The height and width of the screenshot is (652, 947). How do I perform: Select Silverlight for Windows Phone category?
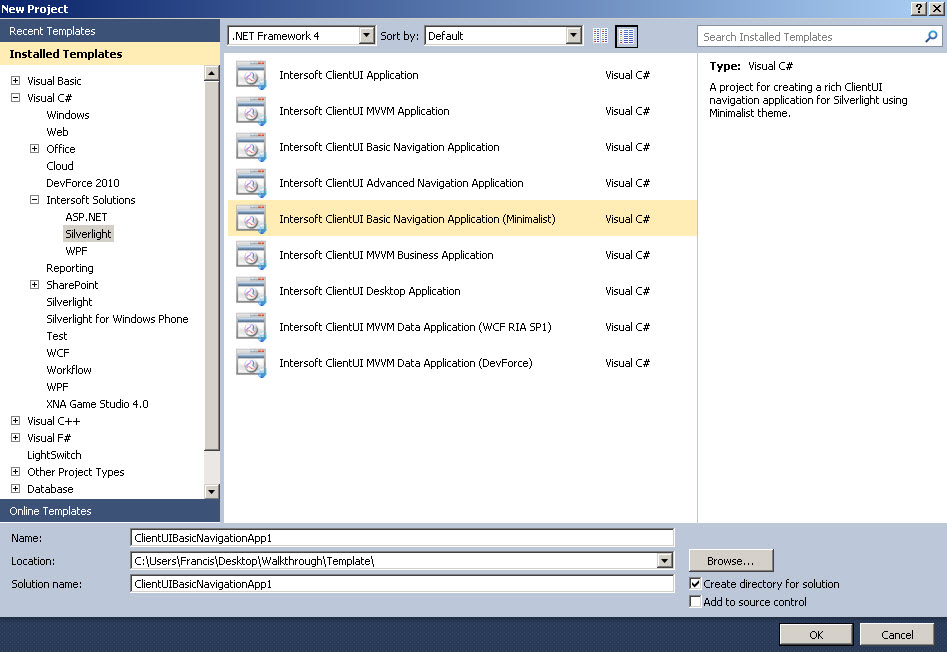(117, 319)
